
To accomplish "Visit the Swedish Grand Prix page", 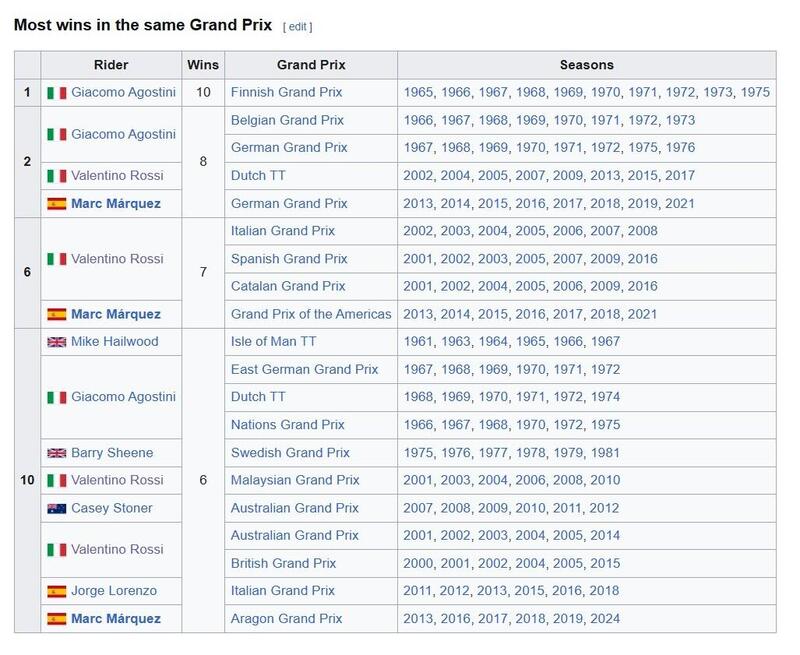I will point(290,453).
